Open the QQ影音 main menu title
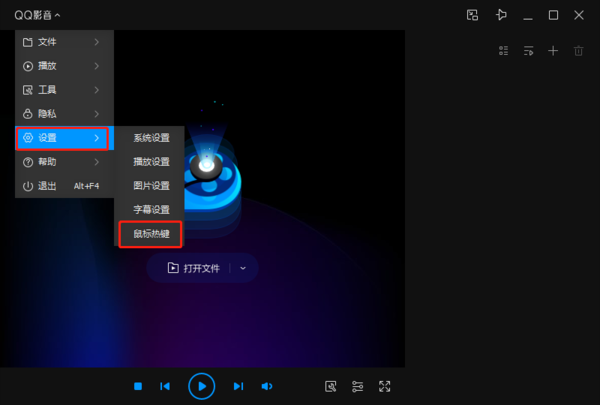This screenshot has height=405, width=600. (37, 15)
